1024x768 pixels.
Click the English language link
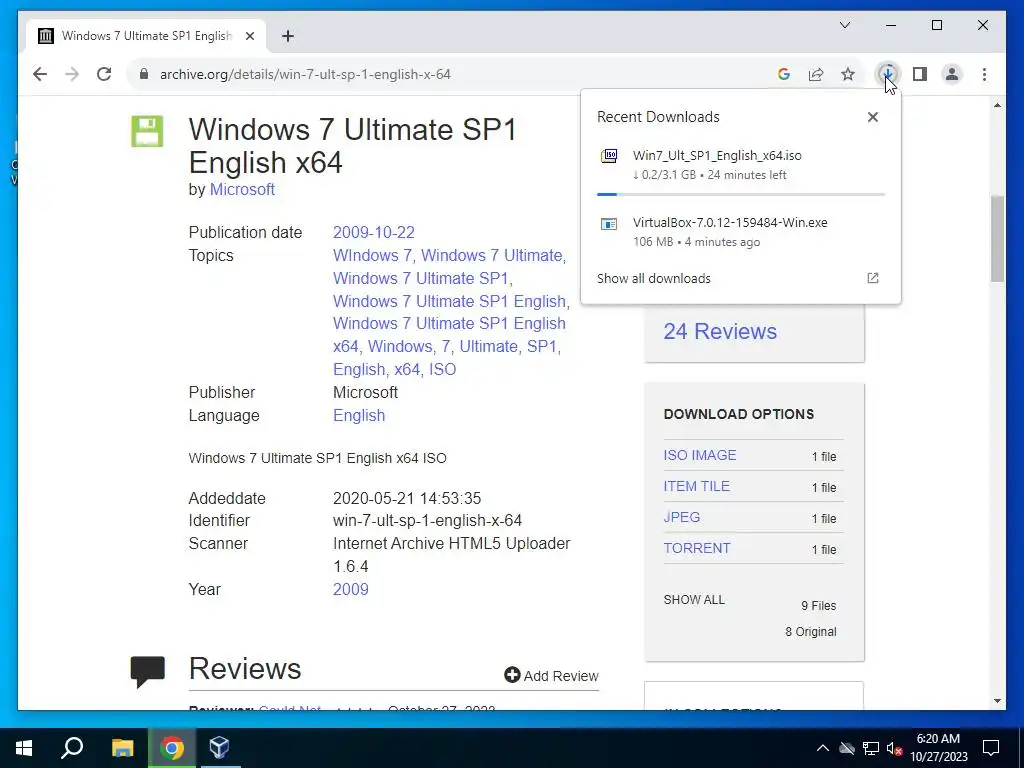(x=359, y=415)
